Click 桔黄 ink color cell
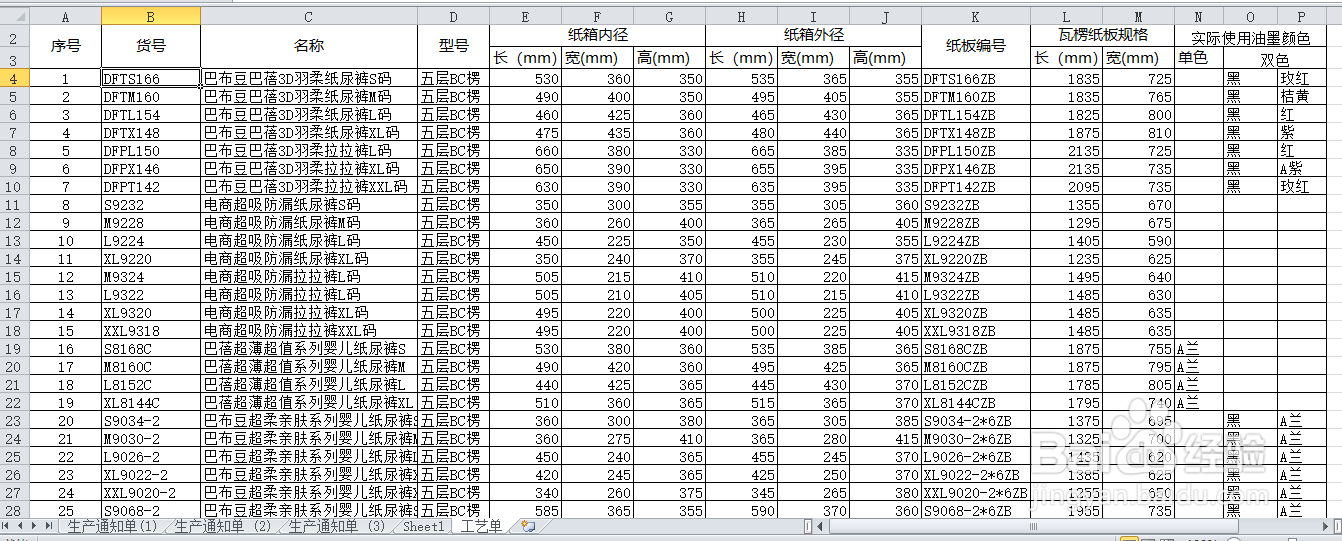The image size is (1342, 541). pos(1300,96)
